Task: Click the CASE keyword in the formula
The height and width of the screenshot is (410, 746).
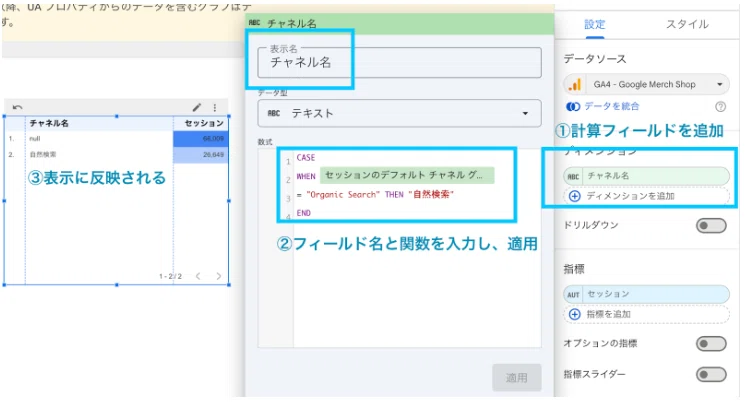Action: coord(305,157)
